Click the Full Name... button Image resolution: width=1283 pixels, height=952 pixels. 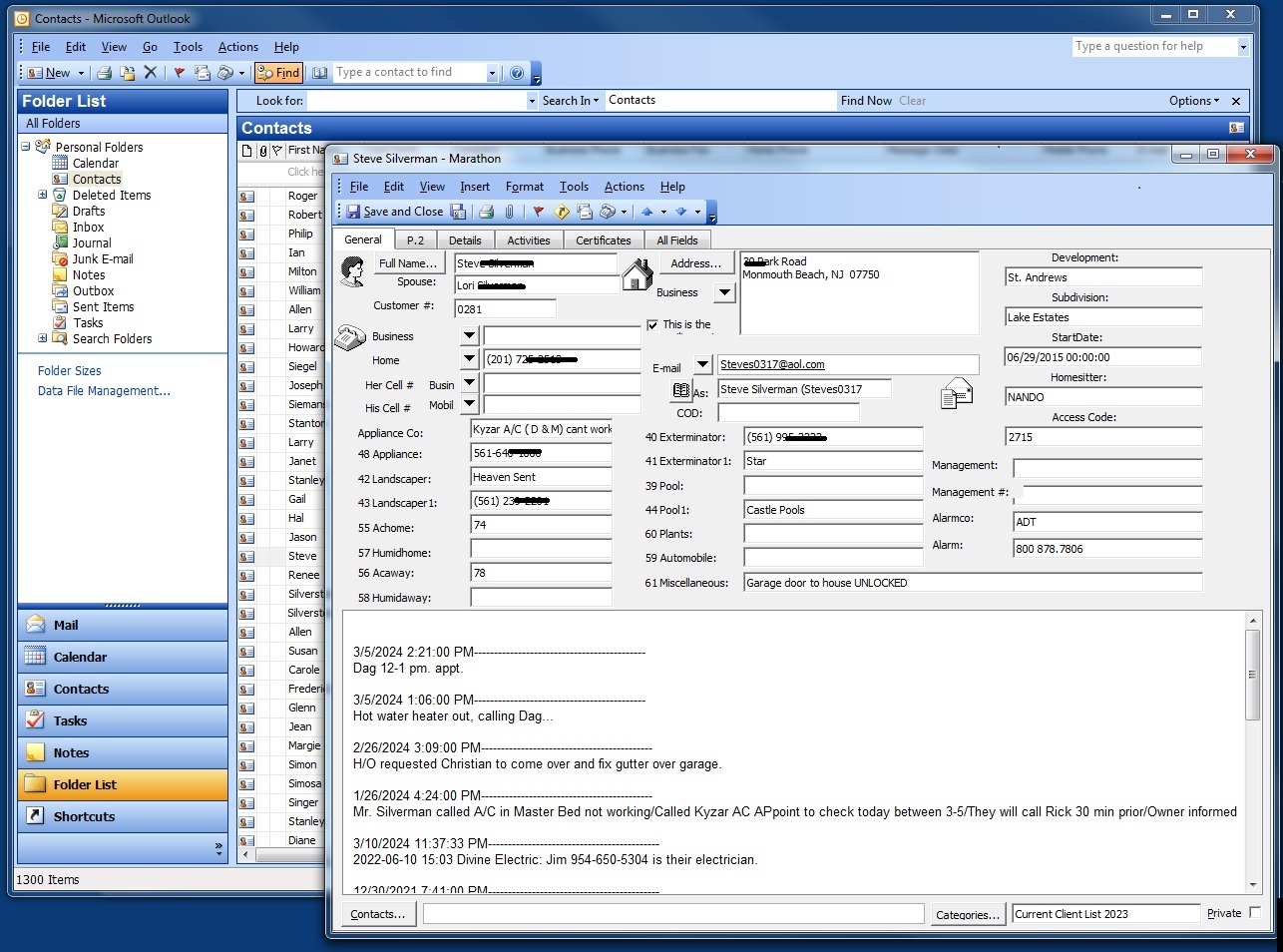point(408,263)
